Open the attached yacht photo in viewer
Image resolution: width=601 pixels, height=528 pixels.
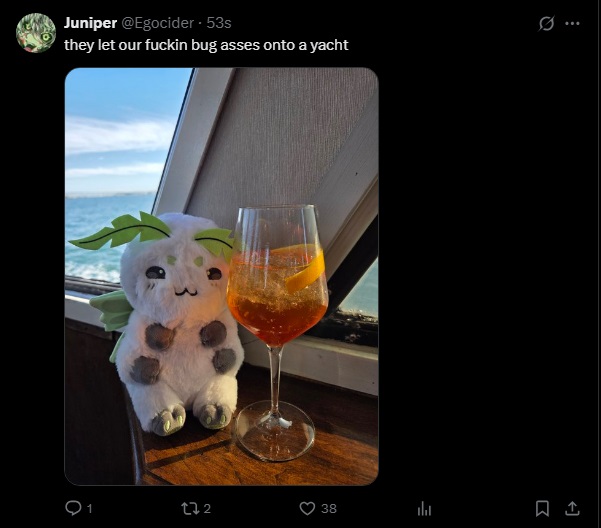(222, 276)
